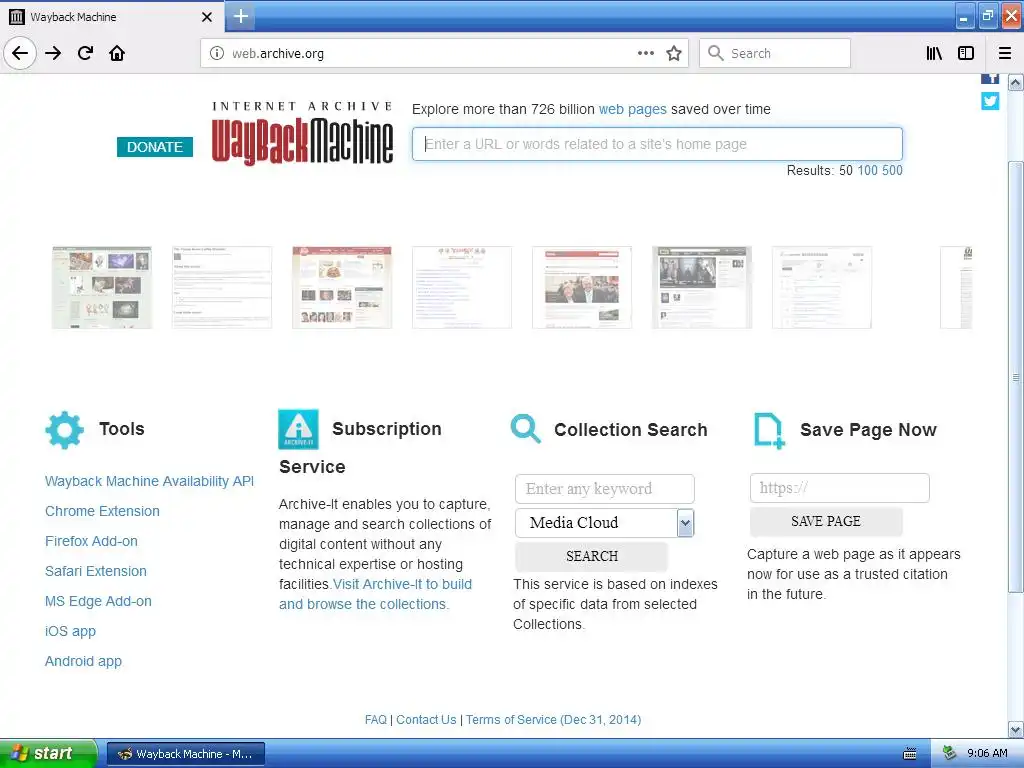Click the vertical scrollbar thumb

click(x=1016, y=377)
